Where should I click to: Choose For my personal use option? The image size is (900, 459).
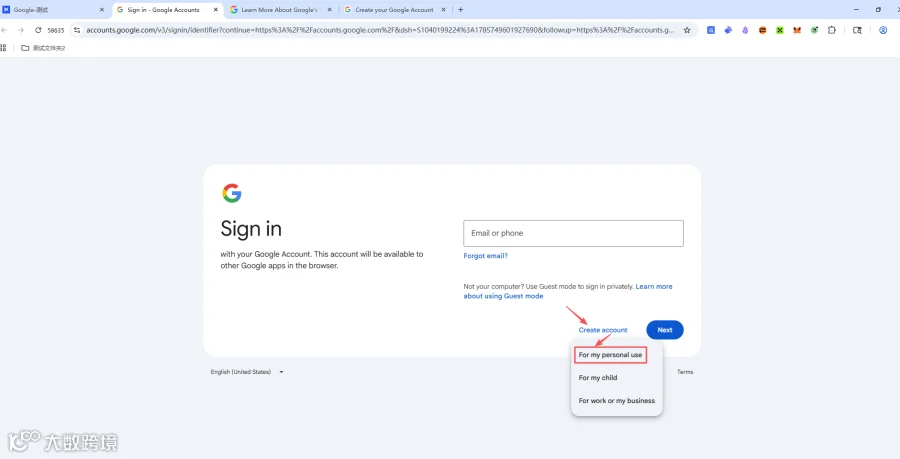pyautogui.click(x=610, y=355)
